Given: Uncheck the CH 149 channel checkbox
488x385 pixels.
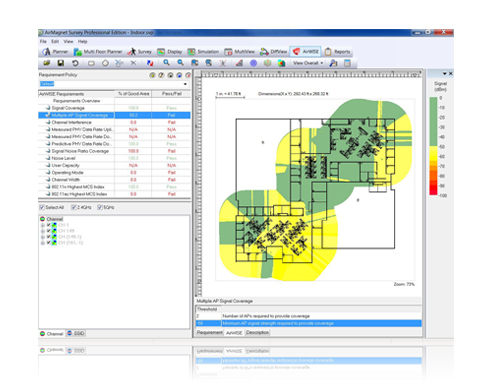Looking at the screenshot, I should (x=49, y=231).
